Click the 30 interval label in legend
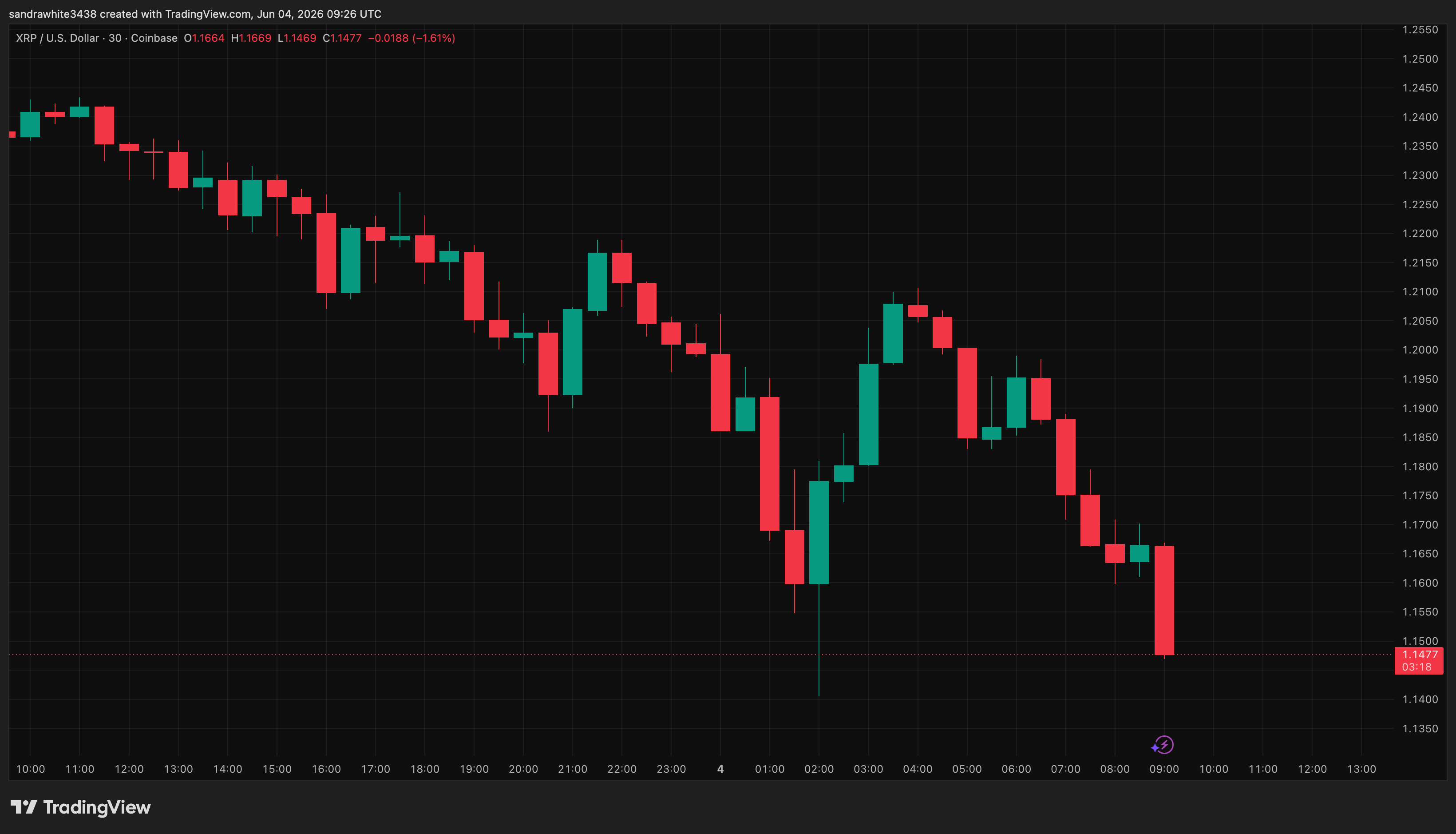Screen dimensions: 1456x834 point(115,38)
